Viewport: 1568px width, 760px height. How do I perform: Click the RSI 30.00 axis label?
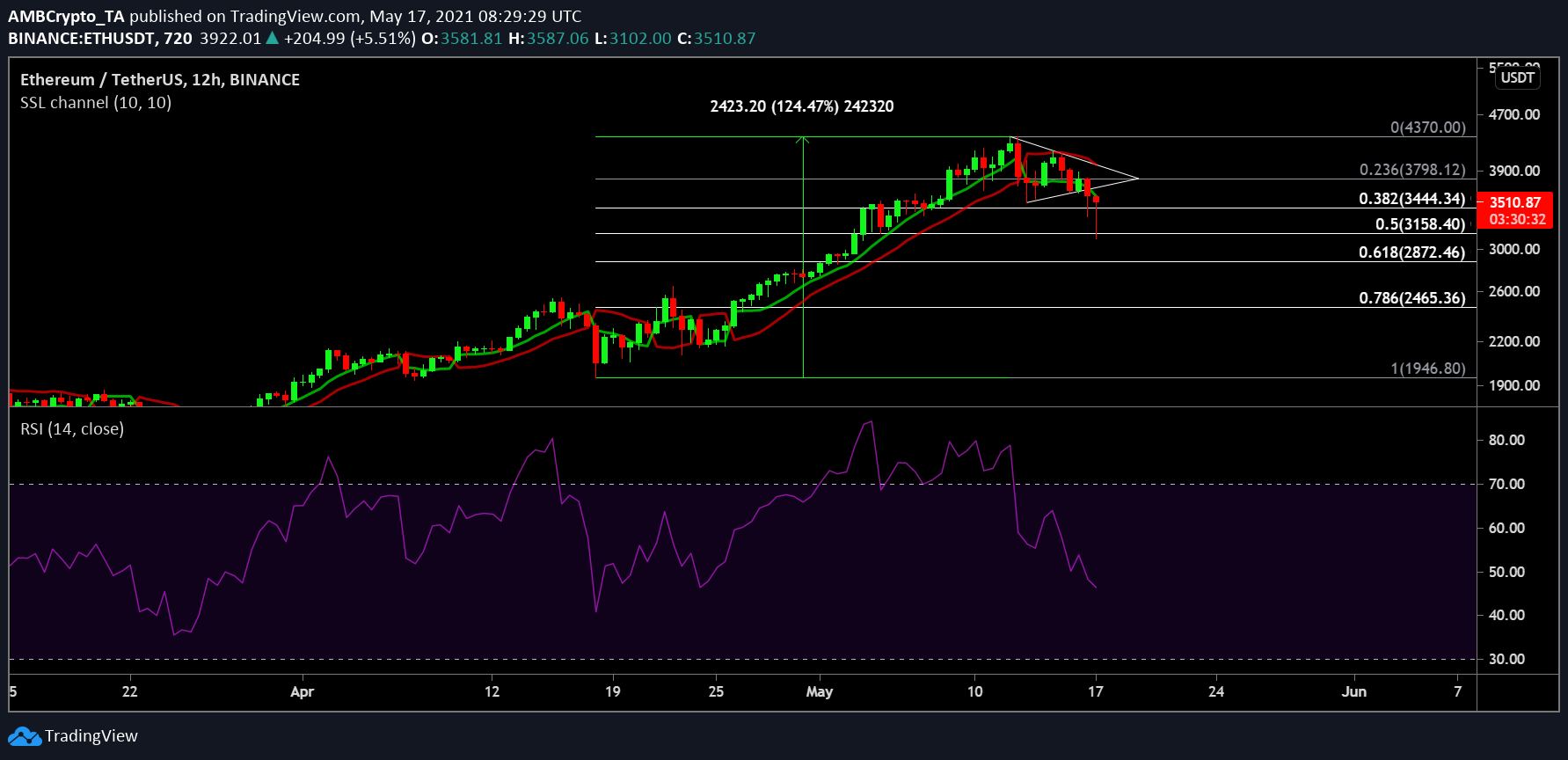[x=1506, y=659]
